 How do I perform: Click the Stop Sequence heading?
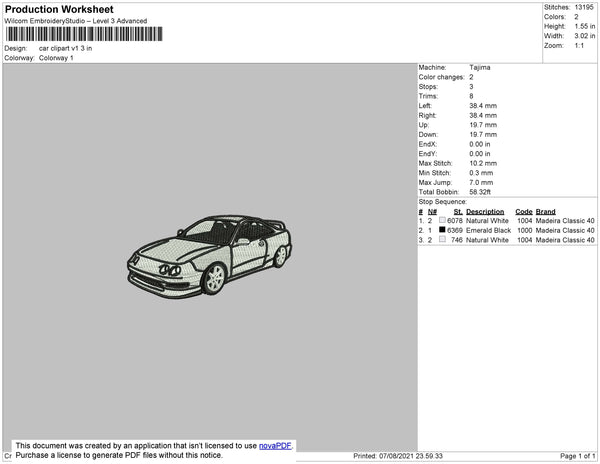coord(444,201)
